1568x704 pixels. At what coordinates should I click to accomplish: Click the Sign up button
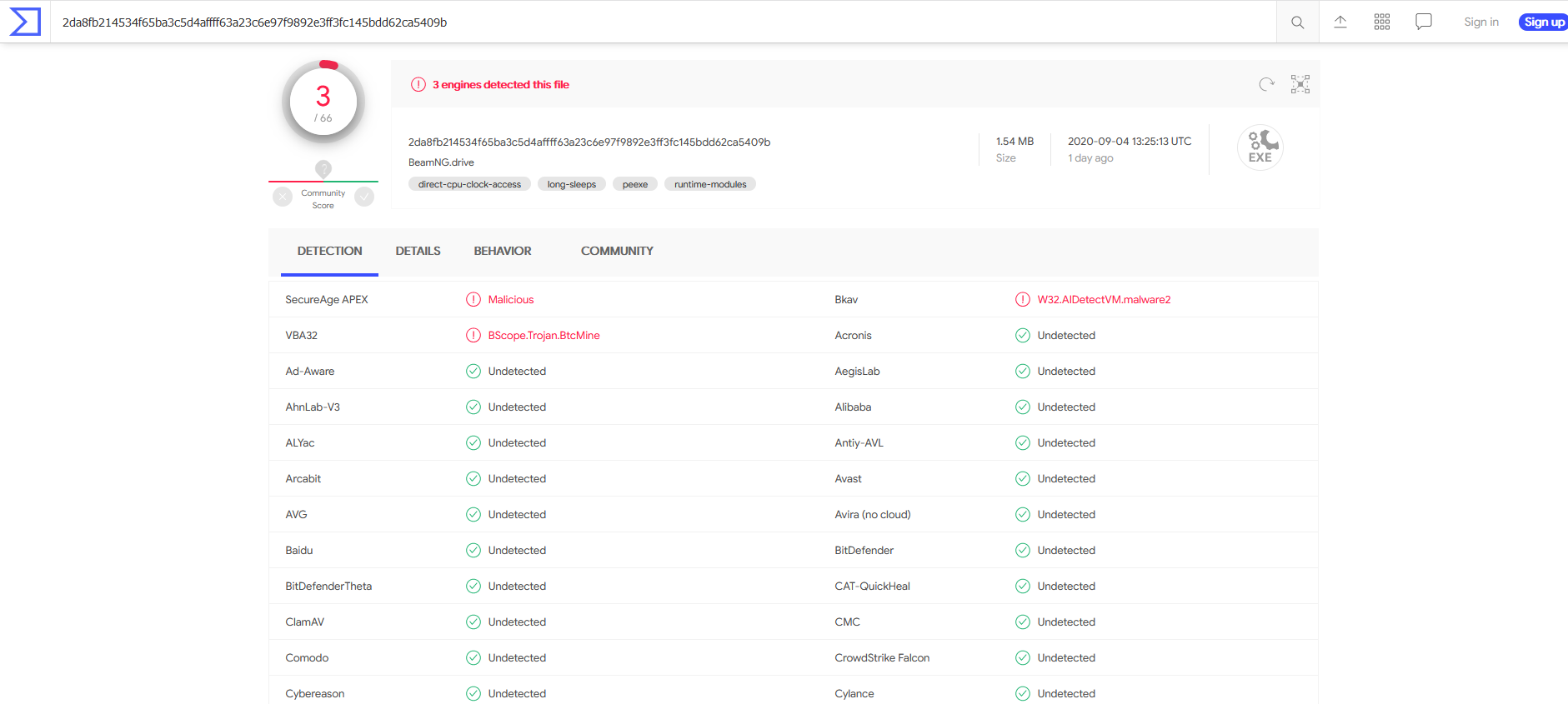pyautogui.click(x=1544, y=22)
